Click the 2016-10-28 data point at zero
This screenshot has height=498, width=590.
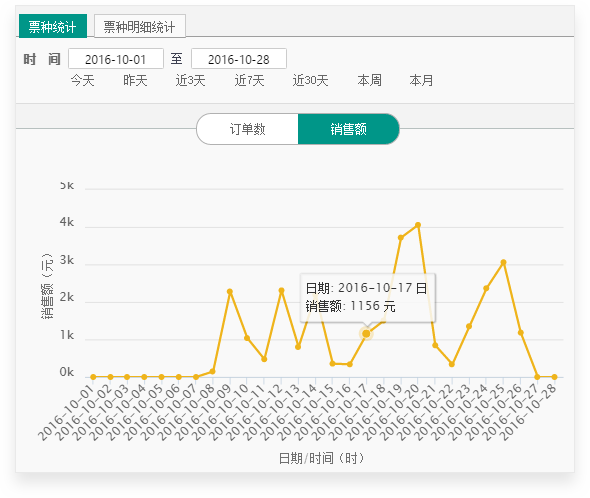point(554,377)
